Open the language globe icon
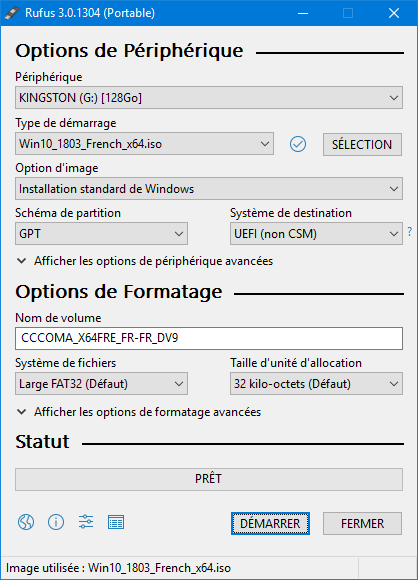The image size is (418, 580). coord(26,522)
